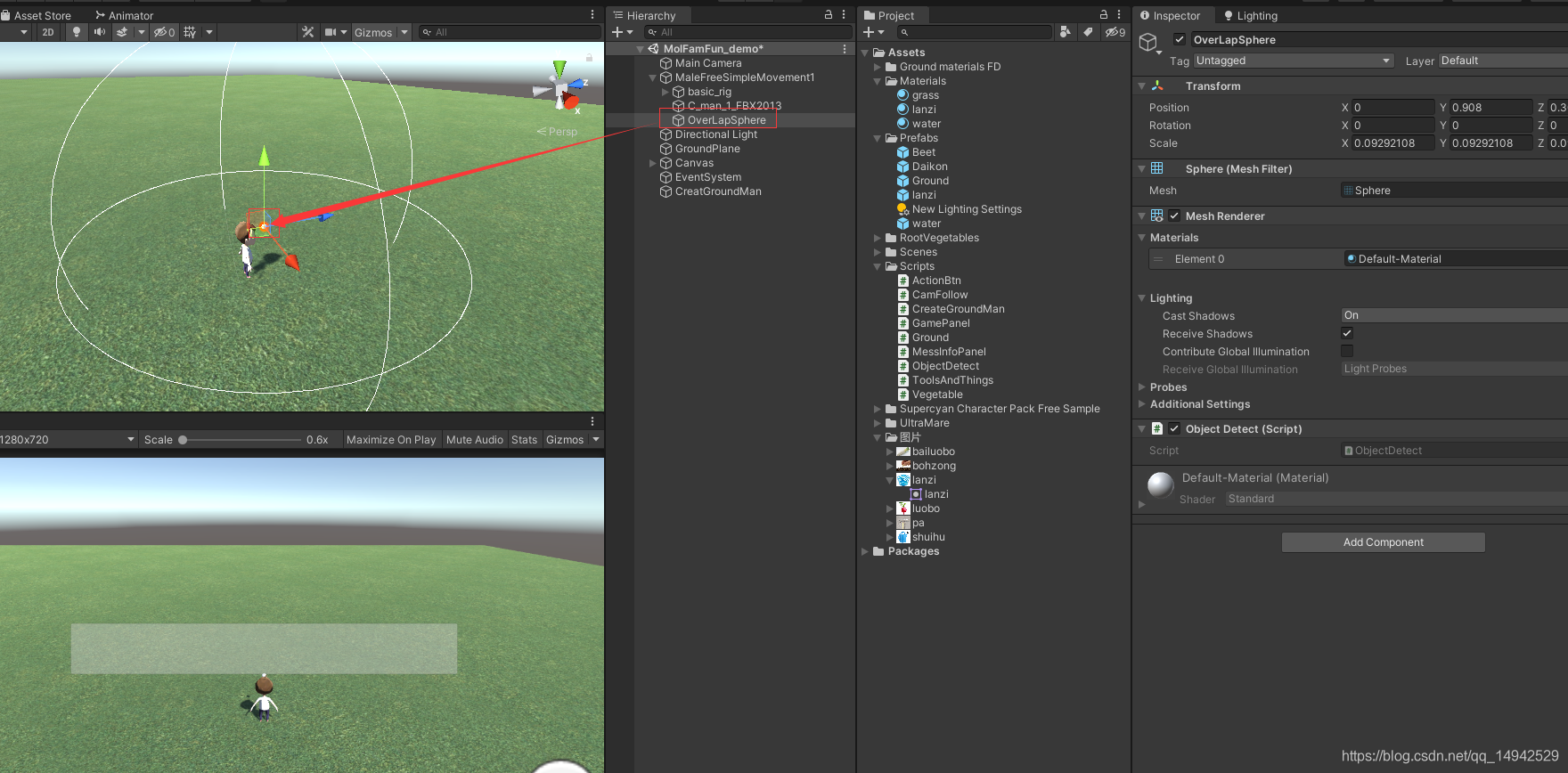Screen dimensions: 1568x773
Task: Click the Scene view search field
Action: tap(510, 32)
